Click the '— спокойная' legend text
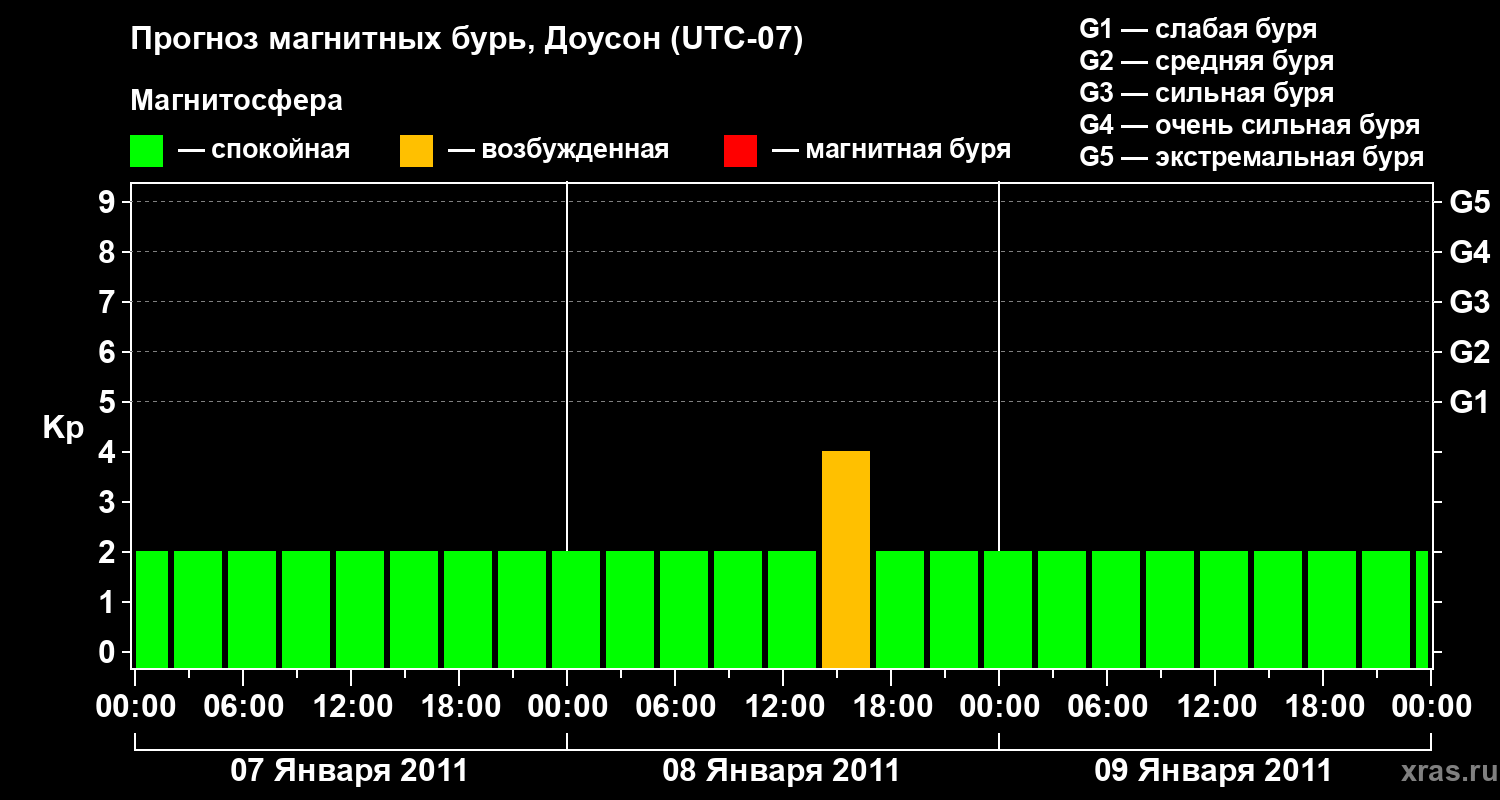1500x800 pixels. pos(264,150)
